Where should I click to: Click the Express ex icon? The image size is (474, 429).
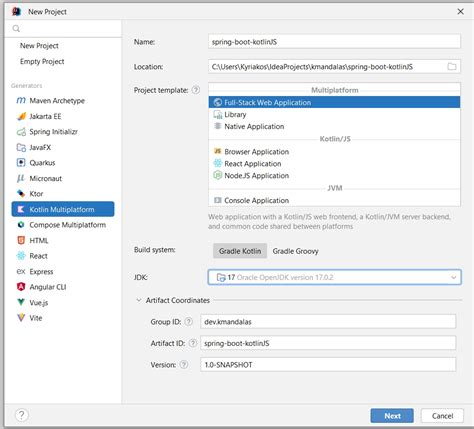21,271
